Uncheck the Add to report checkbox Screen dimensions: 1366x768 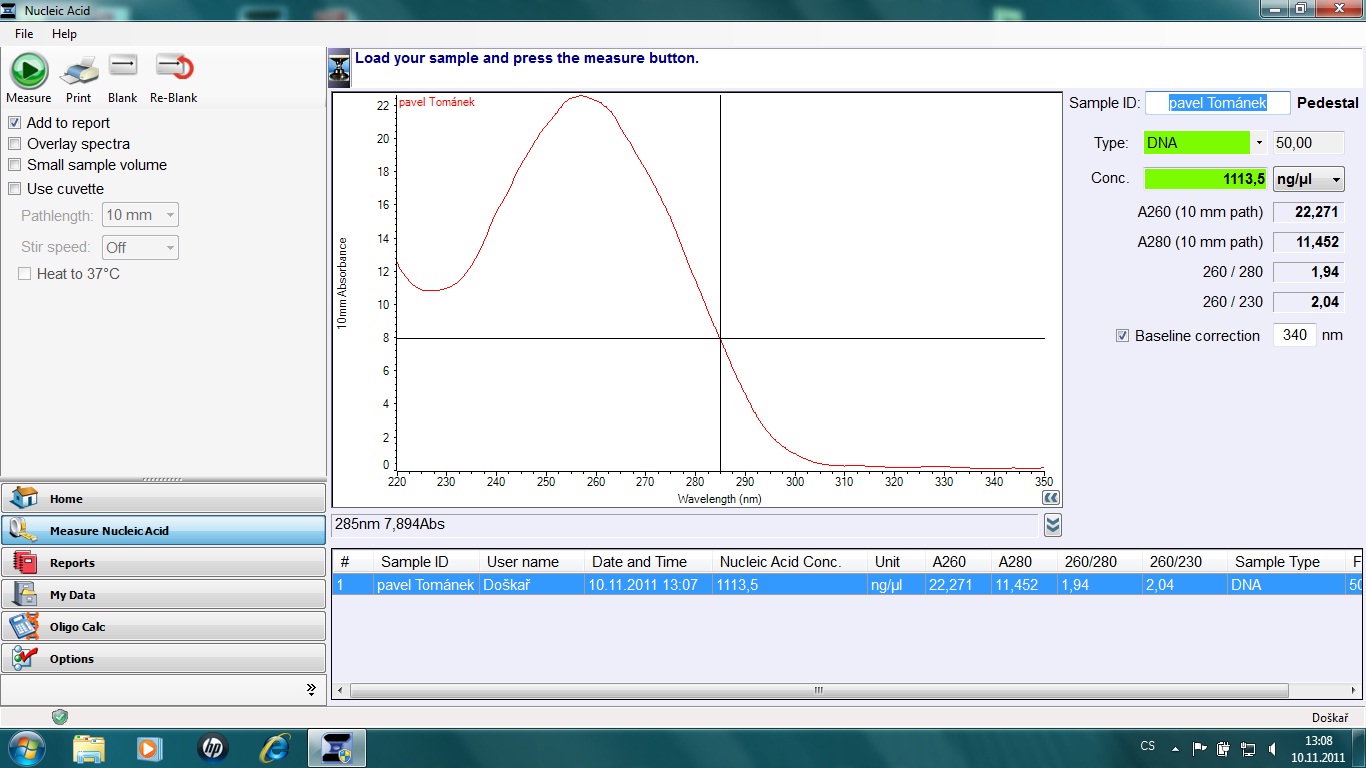pos(15,122)
